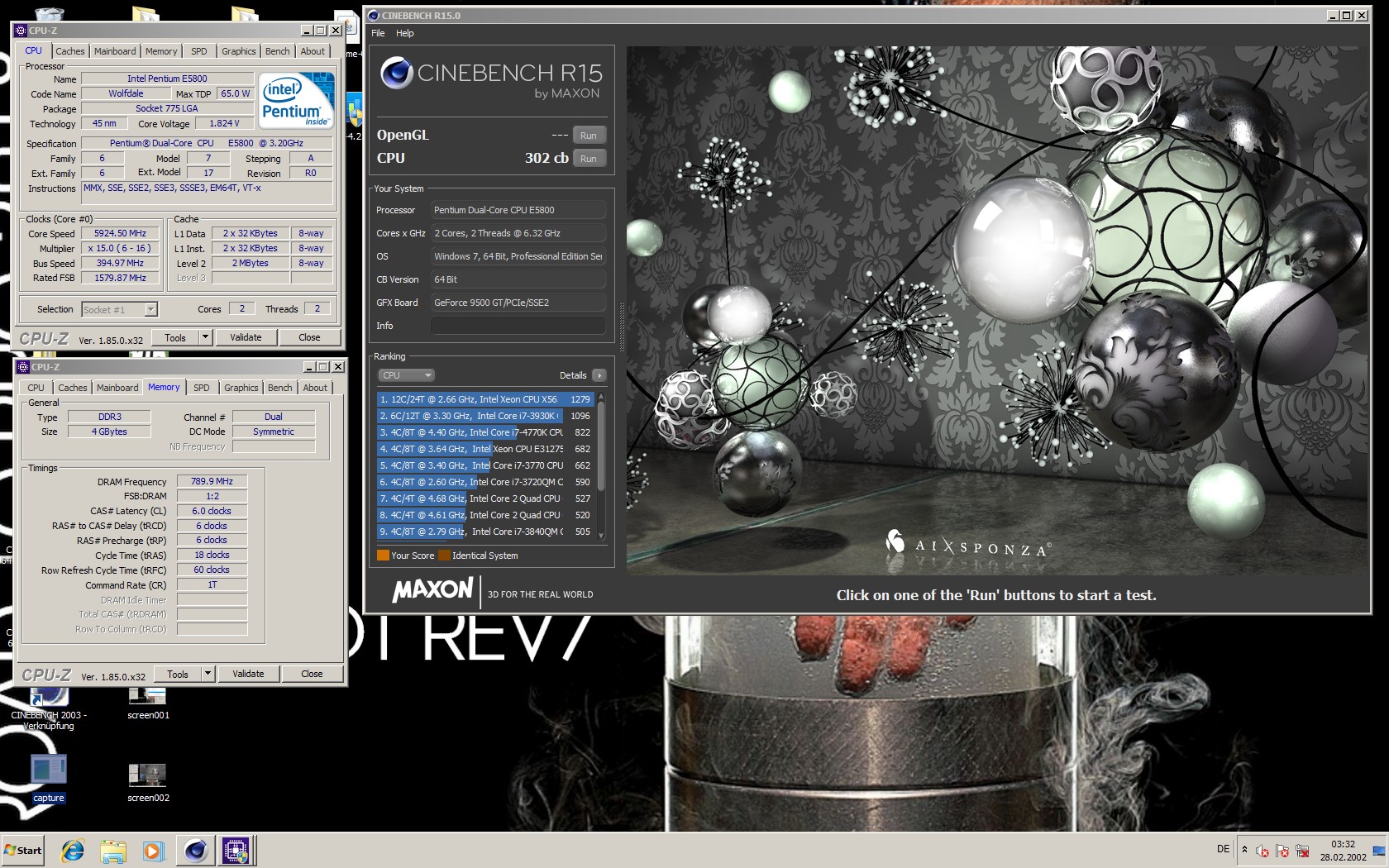Click Tools button in Memory CPU-Z window

[178, 674]
